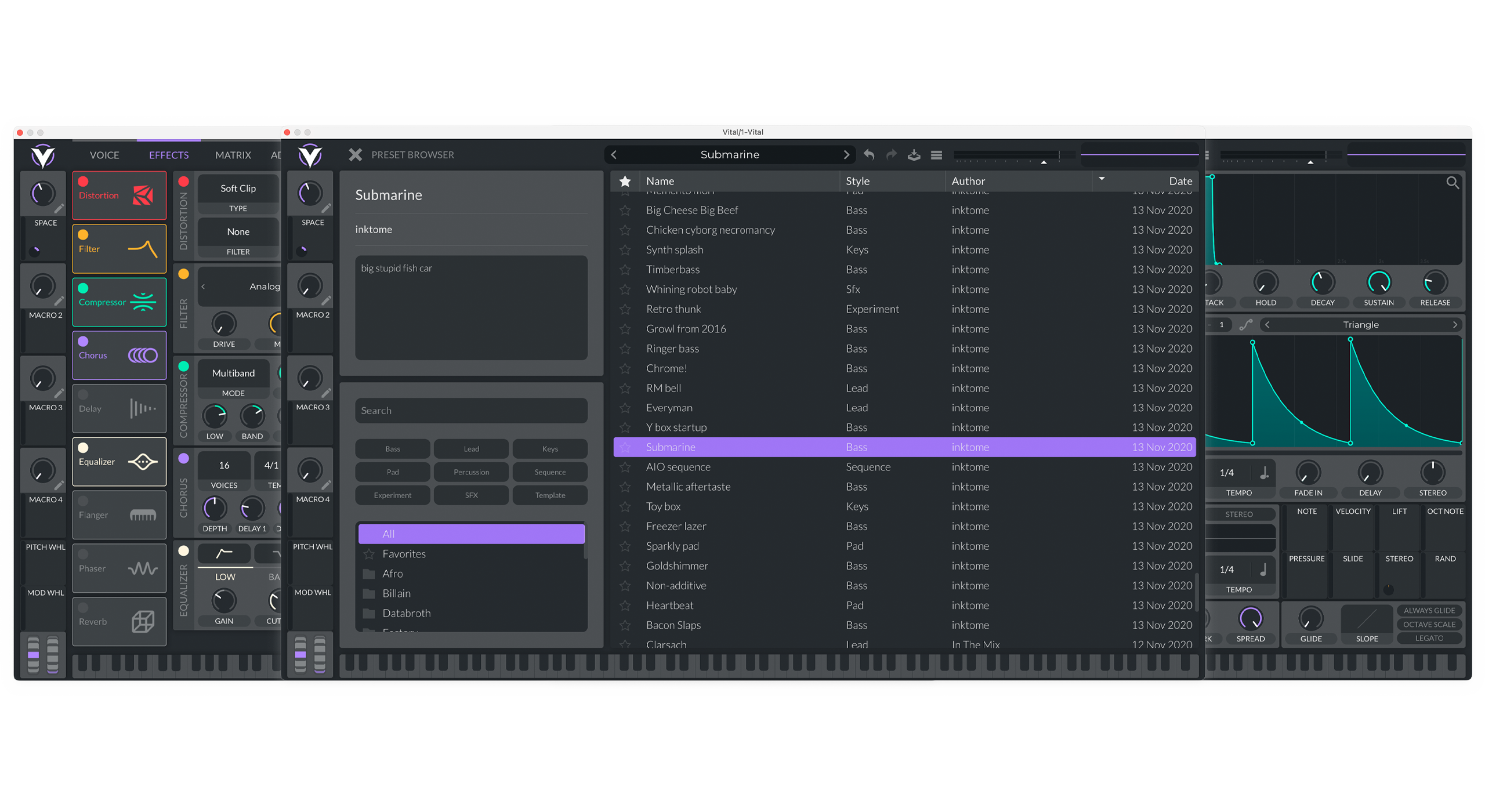Viewport: 1485px width, 812px height.
Task: Click the Date column sort arrow
Action: tap(1101, 179)
